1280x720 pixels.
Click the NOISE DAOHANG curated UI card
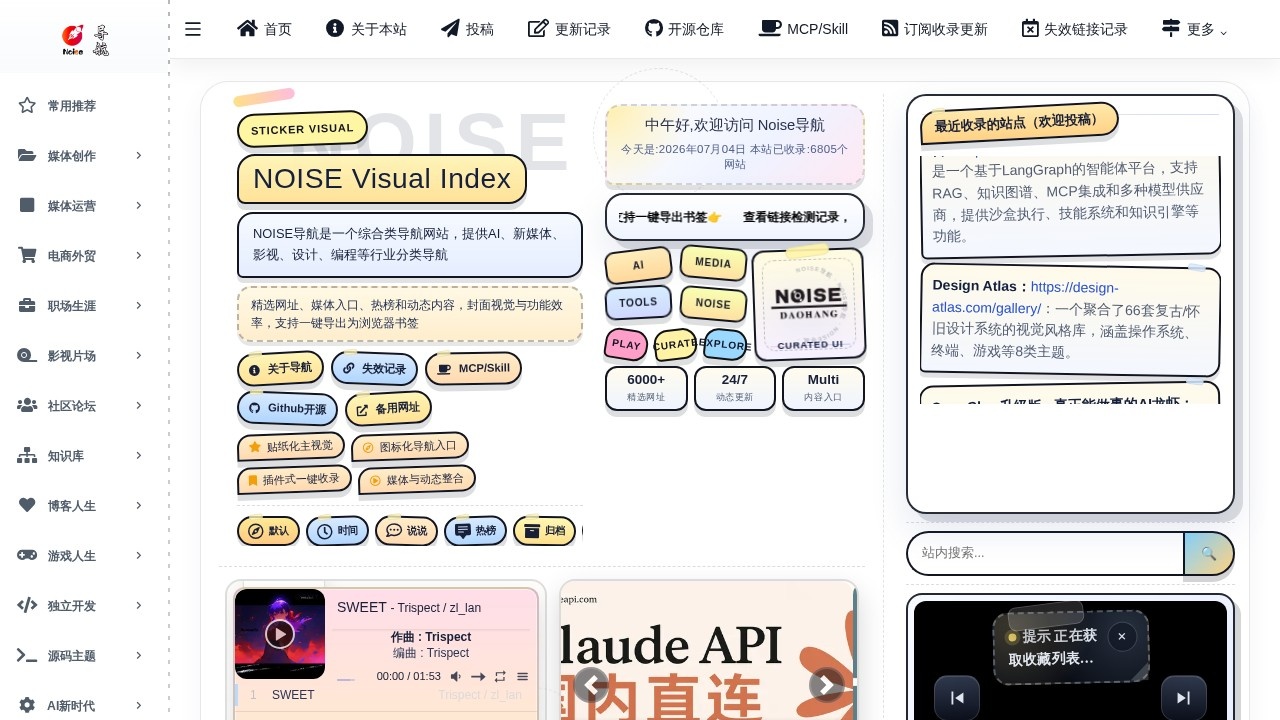[808, 303]
